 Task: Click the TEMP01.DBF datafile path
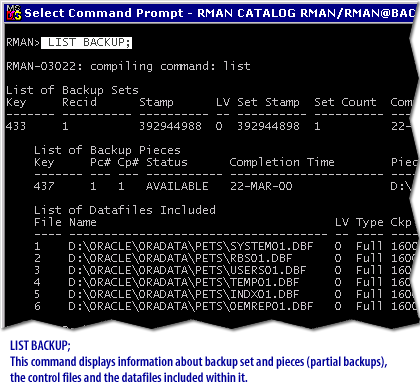click(184, 282)
